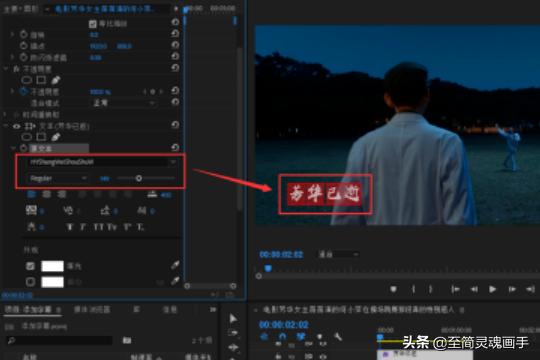Image resolution: width=540 pixels, height=360 pixels.
Task: Switch to the Media Browser tab
Action: (x=92, y=309)
